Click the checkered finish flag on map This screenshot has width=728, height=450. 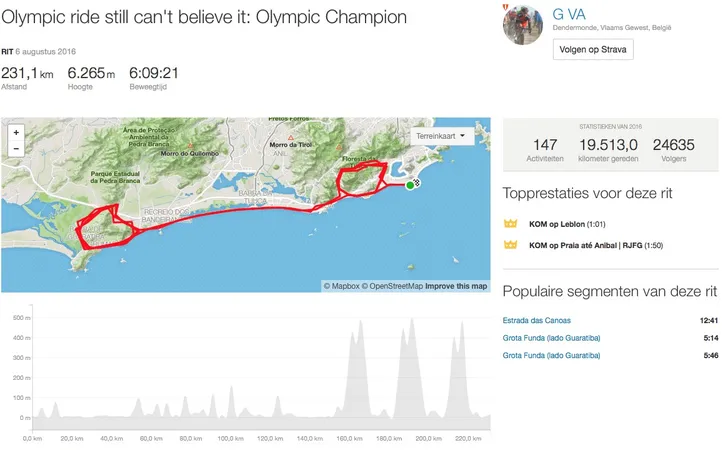point(417,182)
